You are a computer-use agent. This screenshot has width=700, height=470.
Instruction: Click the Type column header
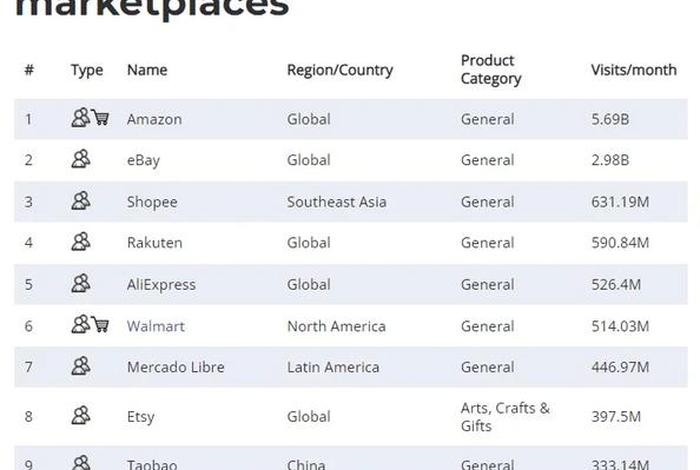tap(87, 70)
